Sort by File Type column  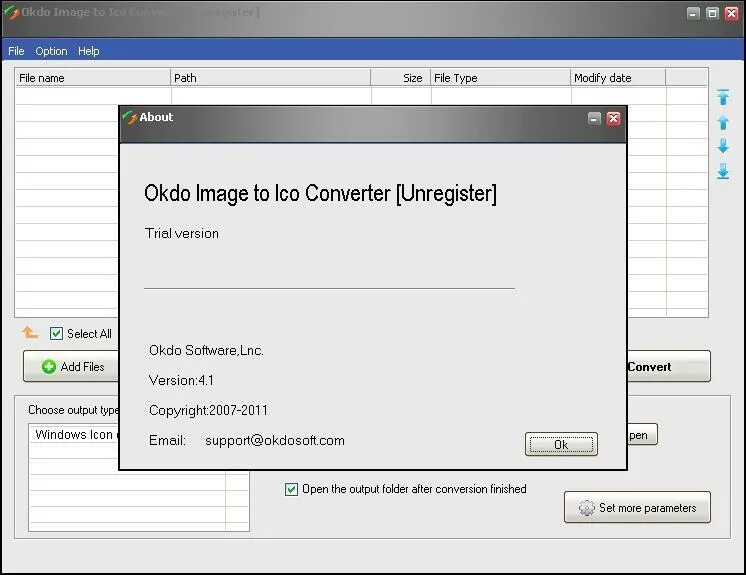(x=501, y=78)
